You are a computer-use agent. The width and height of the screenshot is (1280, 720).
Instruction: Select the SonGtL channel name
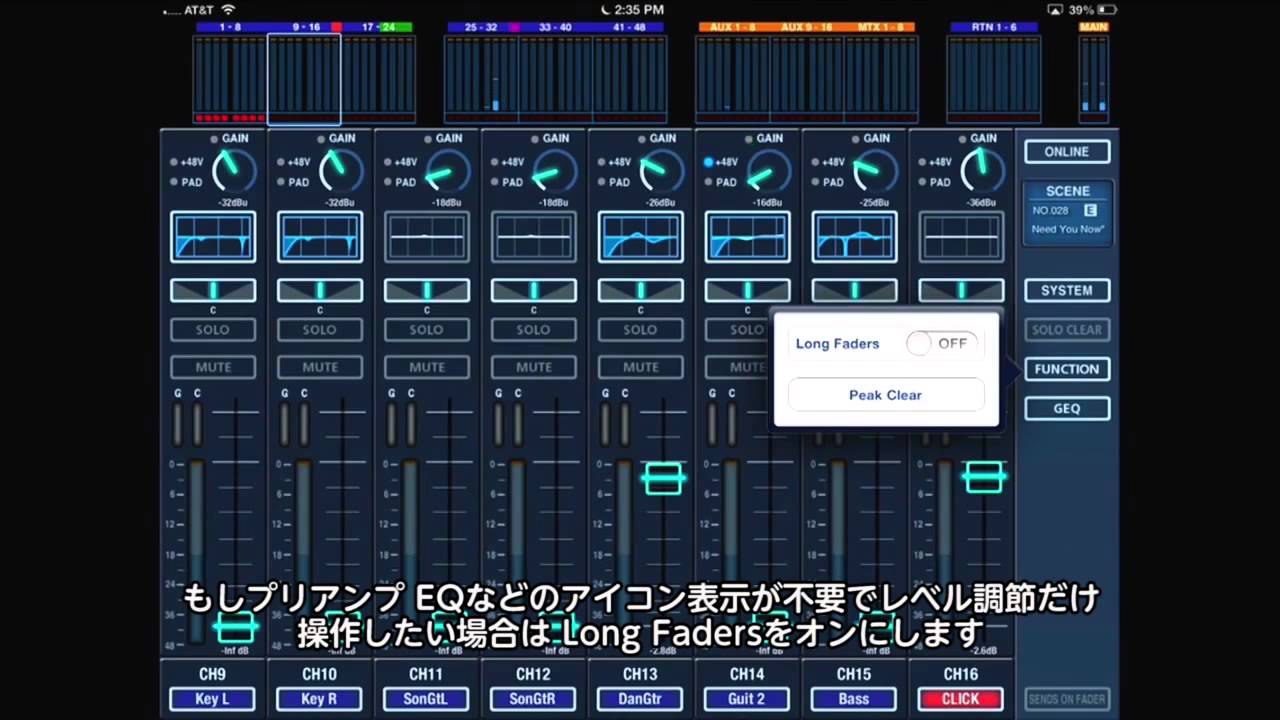427,699
